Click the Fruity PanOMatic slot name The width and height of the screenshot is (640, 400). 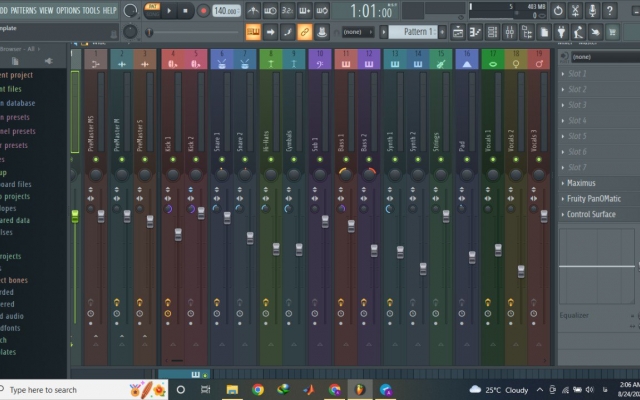594,199
